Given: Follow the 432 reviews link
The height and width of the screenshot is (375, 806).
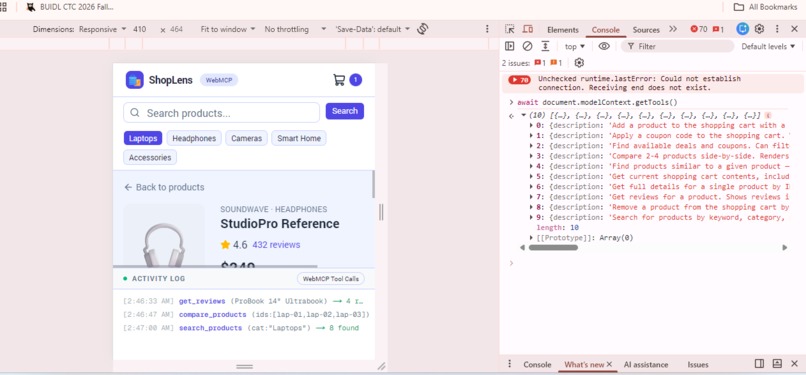Looking at the screenshot, I should [x=277, y=245].
